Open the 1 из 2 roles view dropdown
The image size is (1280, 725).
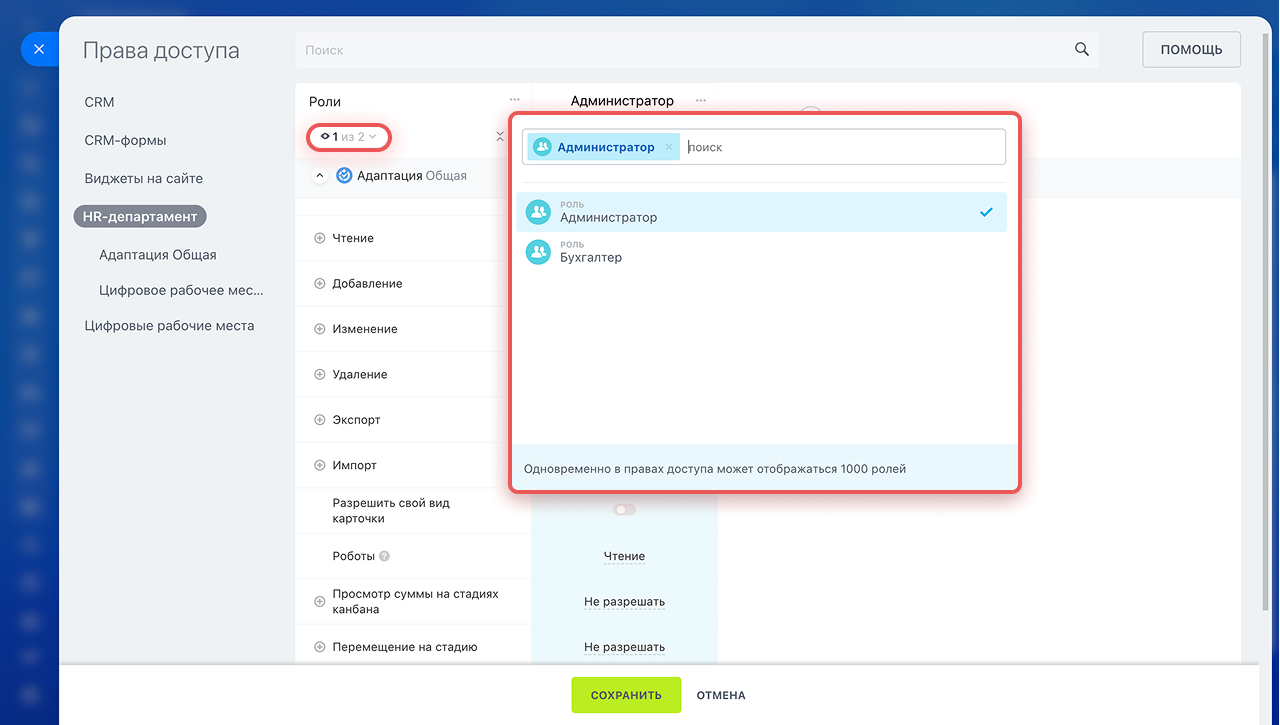coord(348,136)
